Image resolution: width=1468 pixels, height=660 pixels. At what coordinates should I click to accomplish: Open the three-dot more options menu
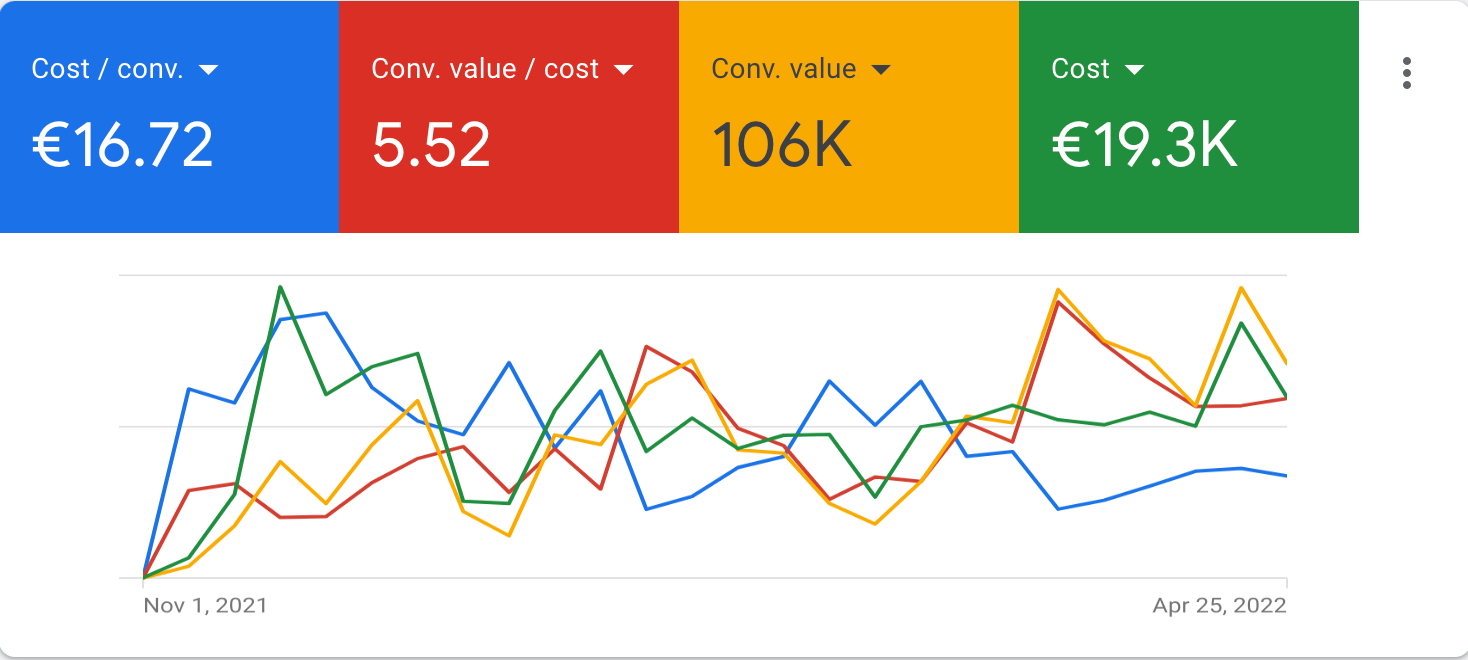click(1407, 73)
